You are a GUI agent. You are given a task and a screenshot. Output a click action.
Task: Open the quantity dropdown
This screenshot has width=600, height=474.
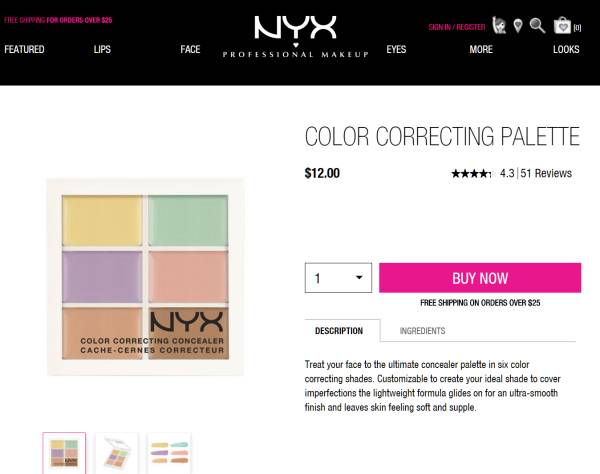pyautogui.click(x=338, y=278)
